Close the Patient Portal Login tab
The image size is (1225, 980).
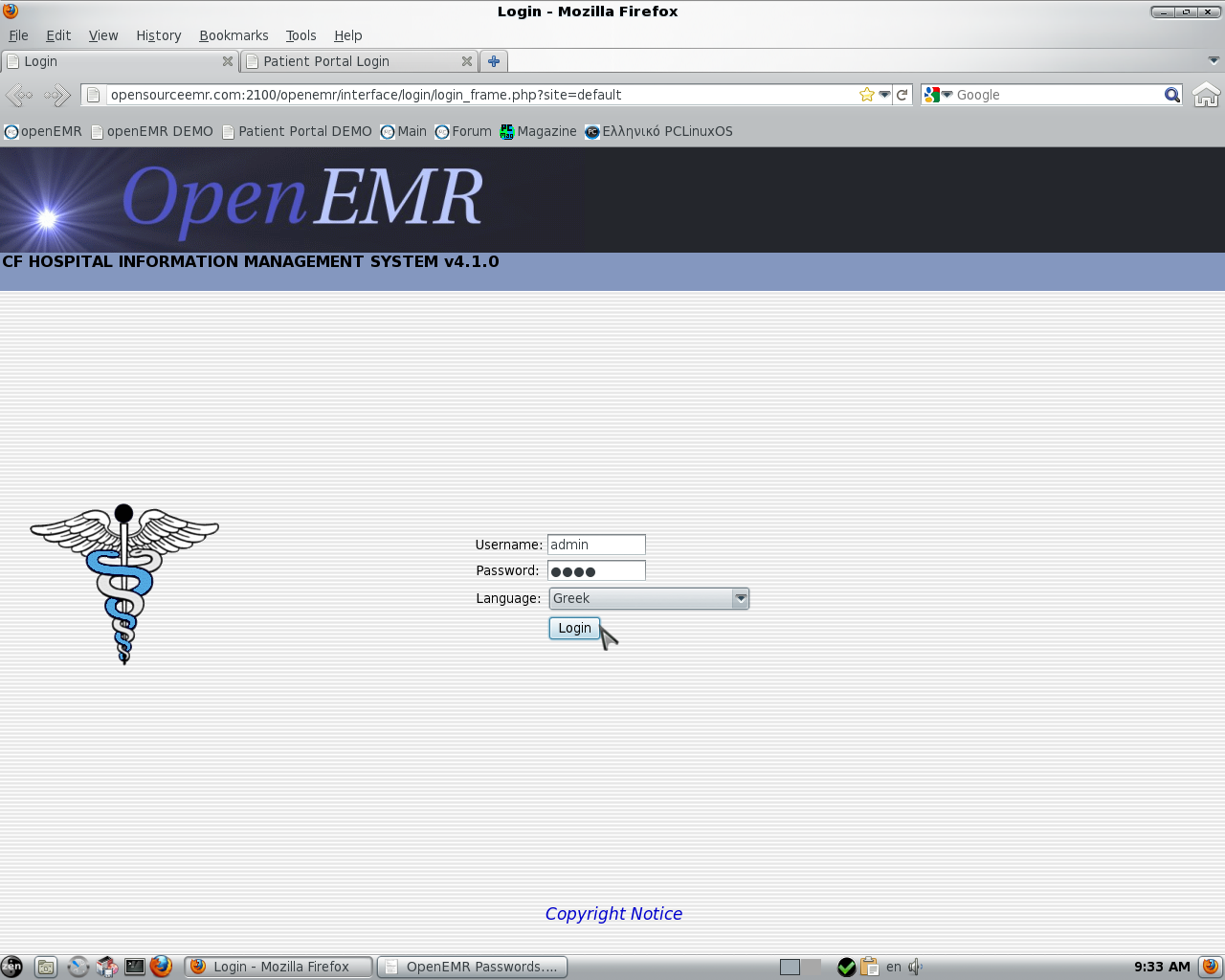coord(467,61)
